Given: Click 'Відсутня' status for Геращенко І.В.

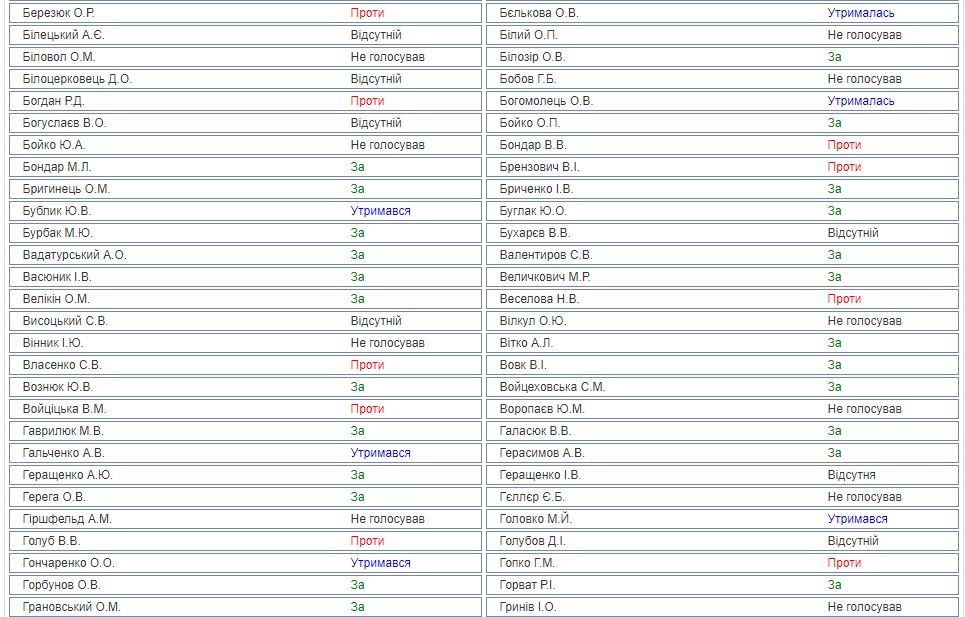Looking at the screenshot, I should [x=851, y=475].
